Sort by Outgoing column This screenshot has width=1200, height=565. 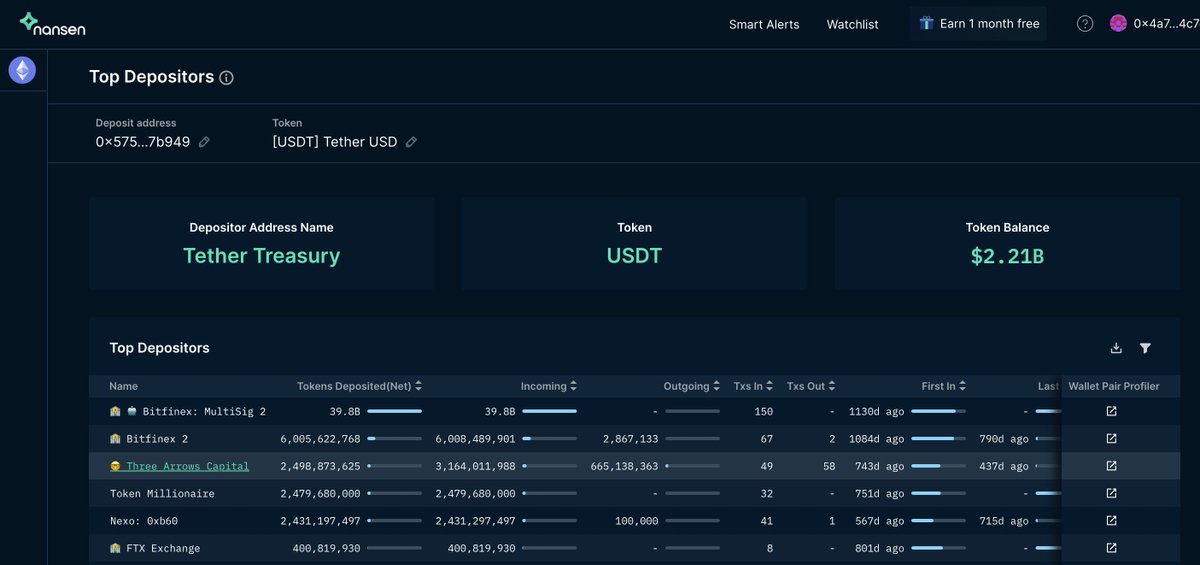692,386
